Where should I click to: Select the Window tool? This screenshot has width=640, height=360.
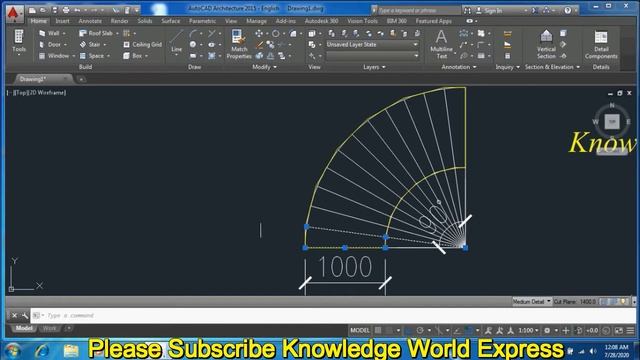coord(53,56)
